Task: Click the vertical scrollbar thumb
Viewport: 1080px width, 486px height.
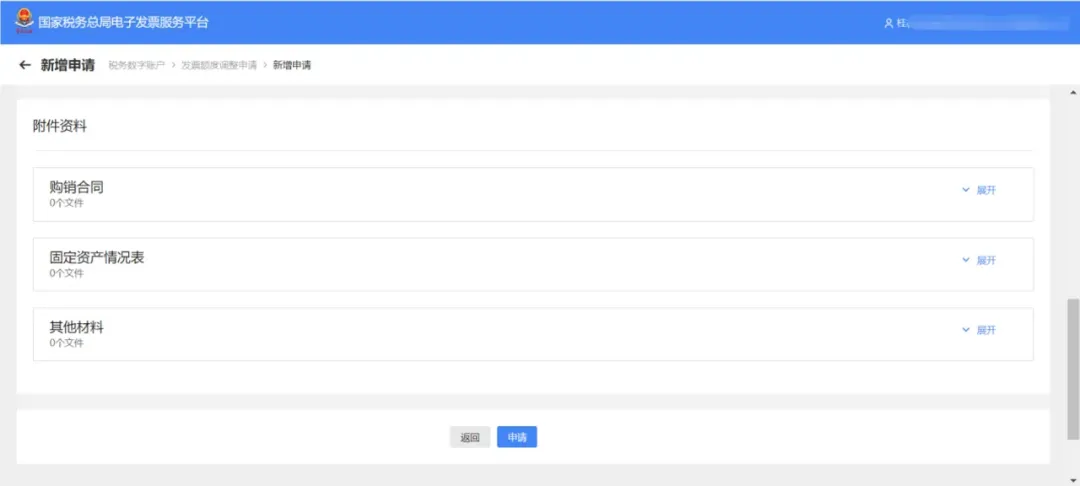Action: tap(1073, 369)
